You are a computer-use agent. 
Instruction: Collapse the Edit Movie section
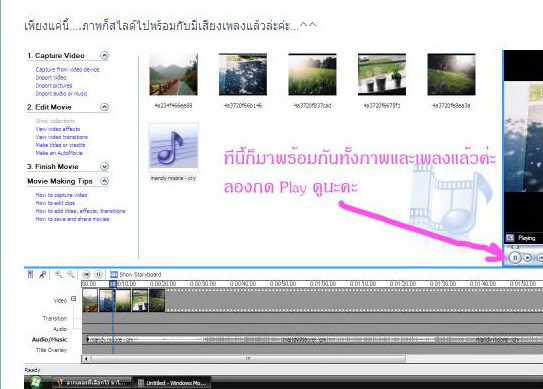[x=104, y=107]
